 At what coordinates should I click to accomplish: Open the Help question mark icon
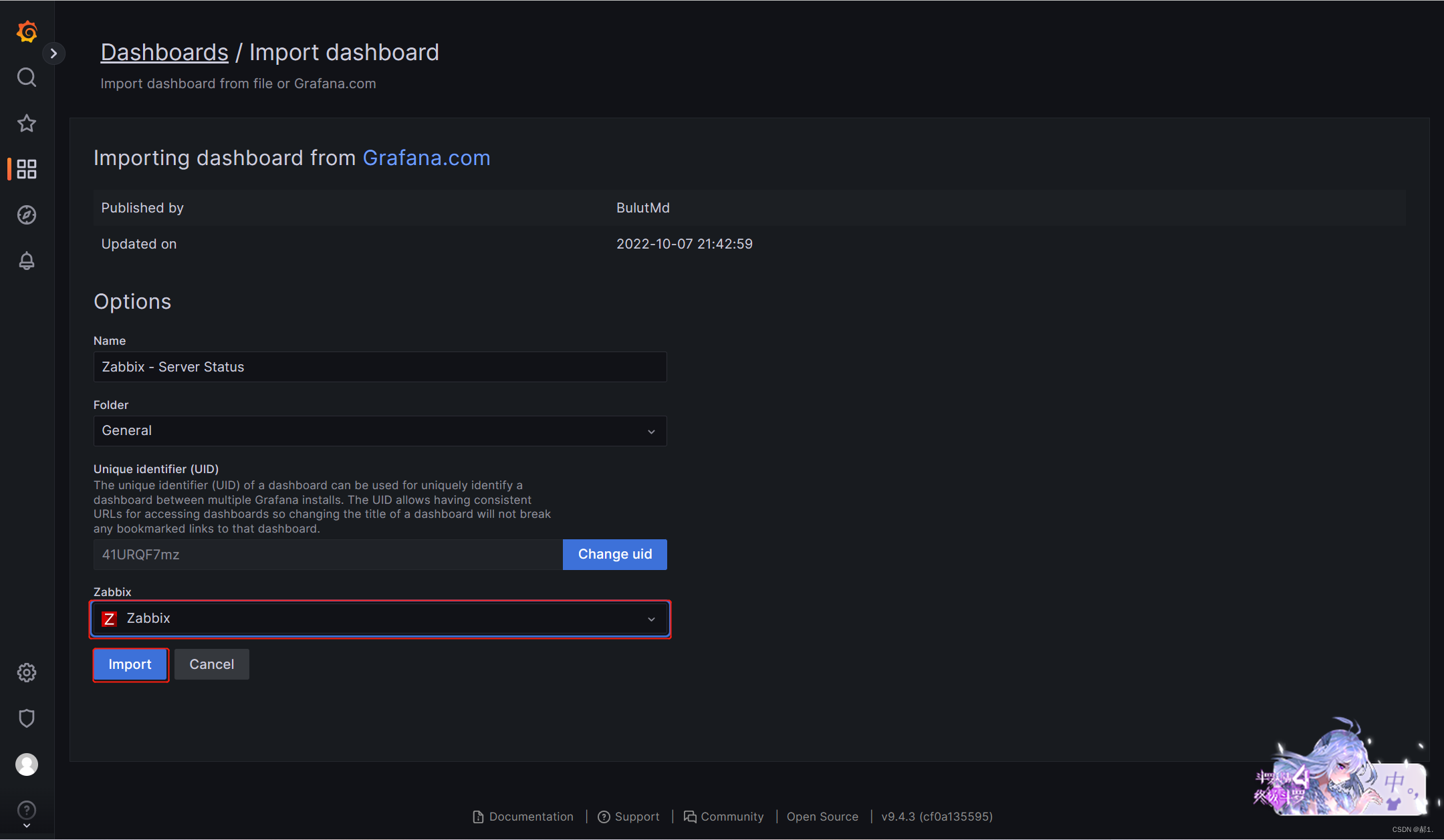(x=27, y=810)
